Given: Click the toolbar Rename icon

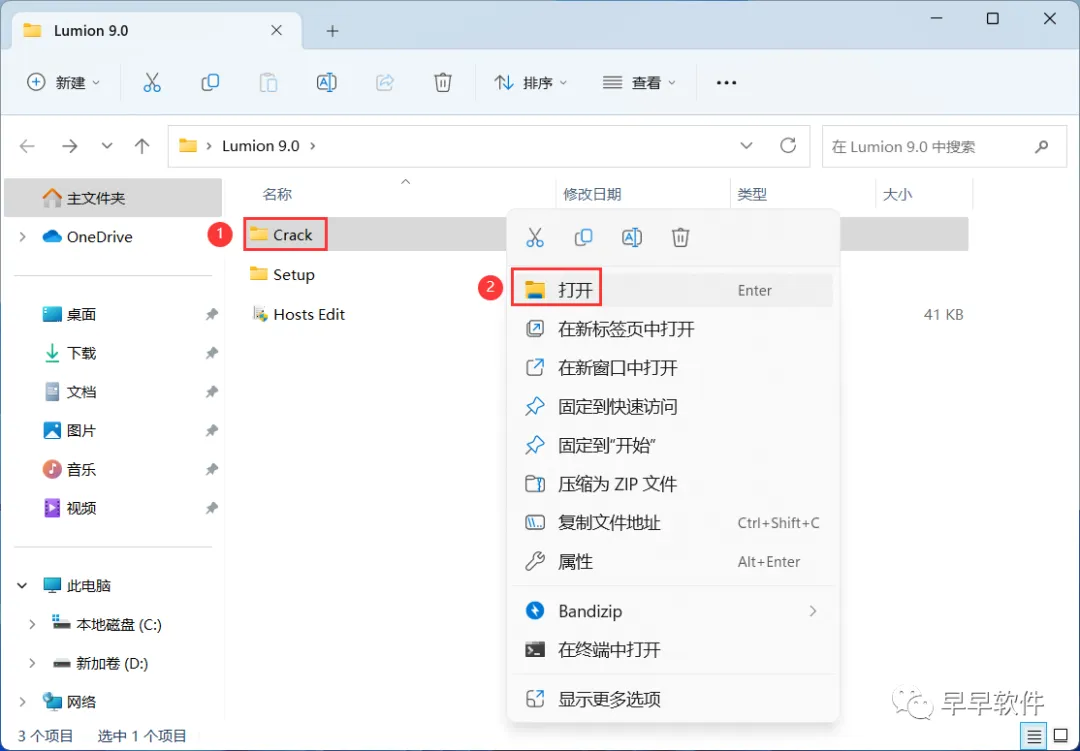Looking at the screenshot, I should click(326, 83).
